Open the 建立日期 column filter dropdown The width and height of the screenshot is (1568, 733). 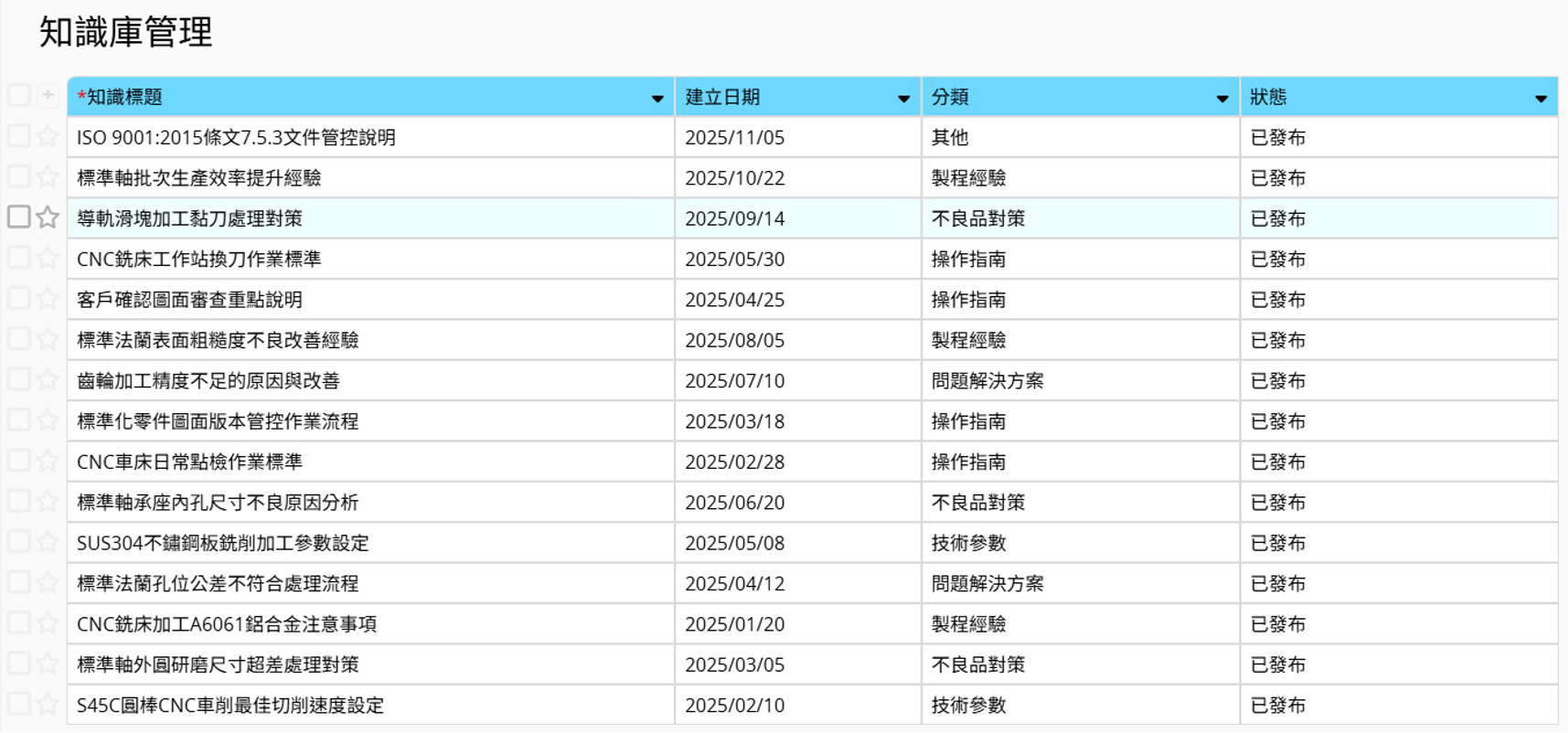[x=903, y=99]
